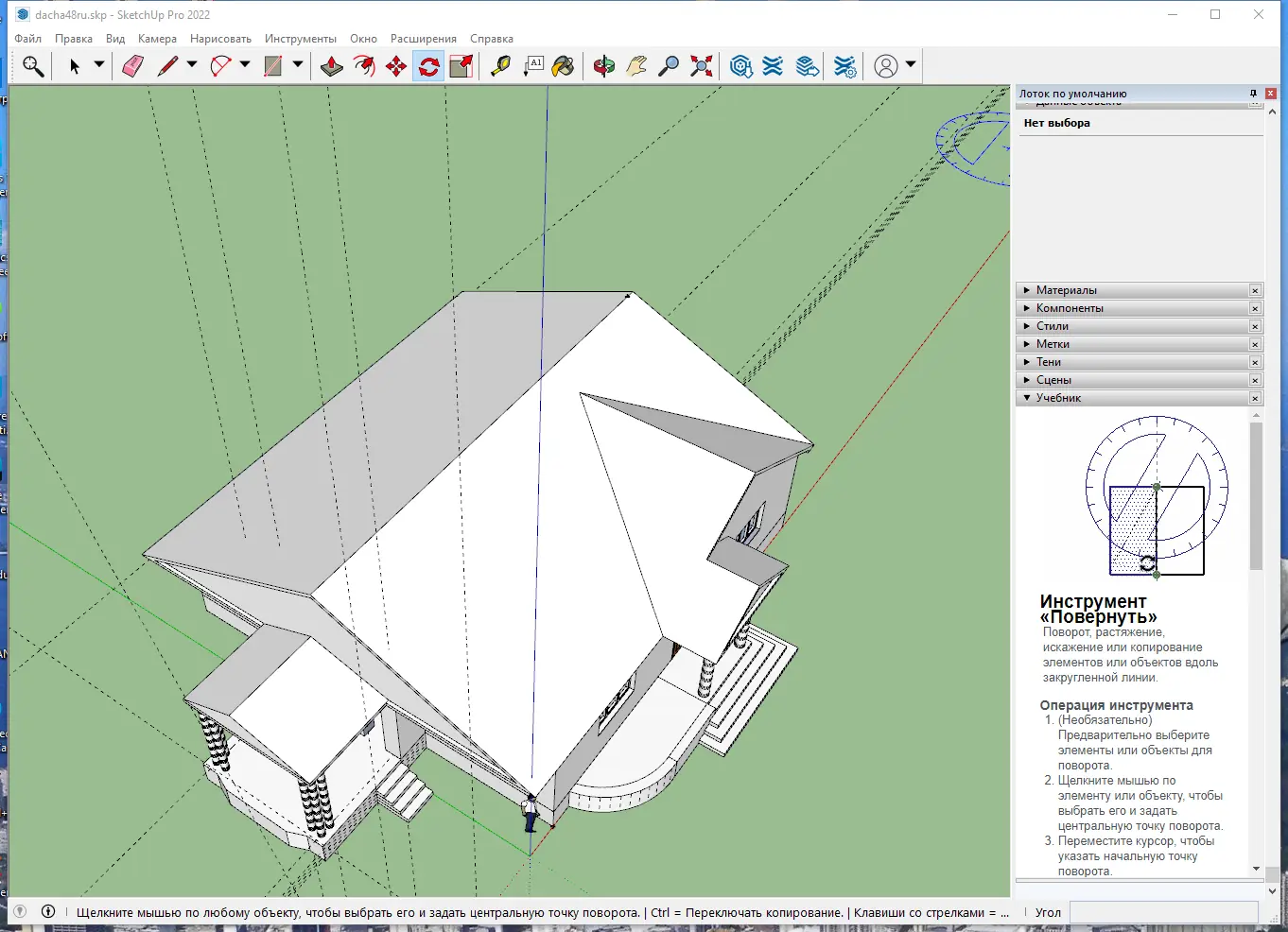Click the tutorial panel scrollbar down arrow
Screen dimensions: 1288x932
[x=1256, y=869]
